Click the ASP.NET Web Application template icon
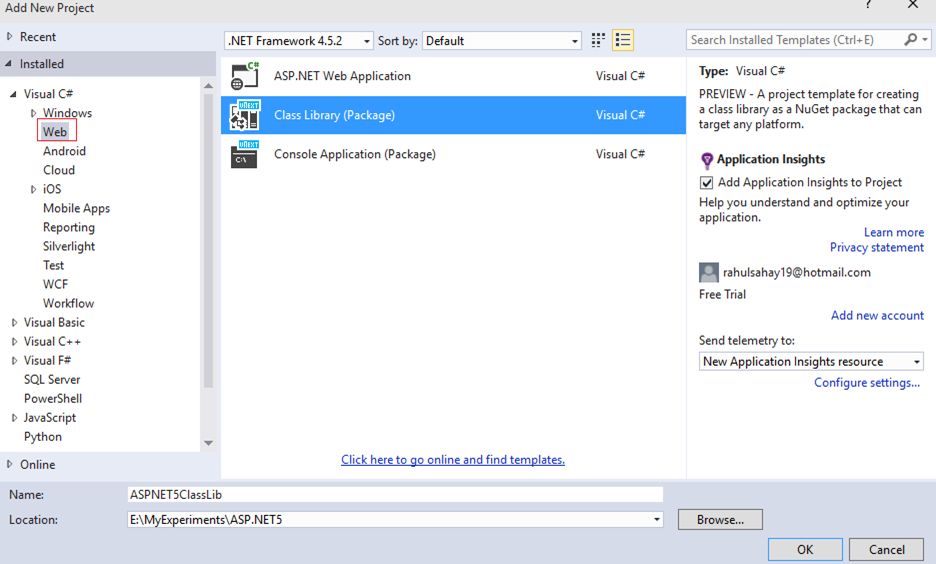The height and width of the screenshot is (564, 936). pyautogui.click(x=245, y=76)
